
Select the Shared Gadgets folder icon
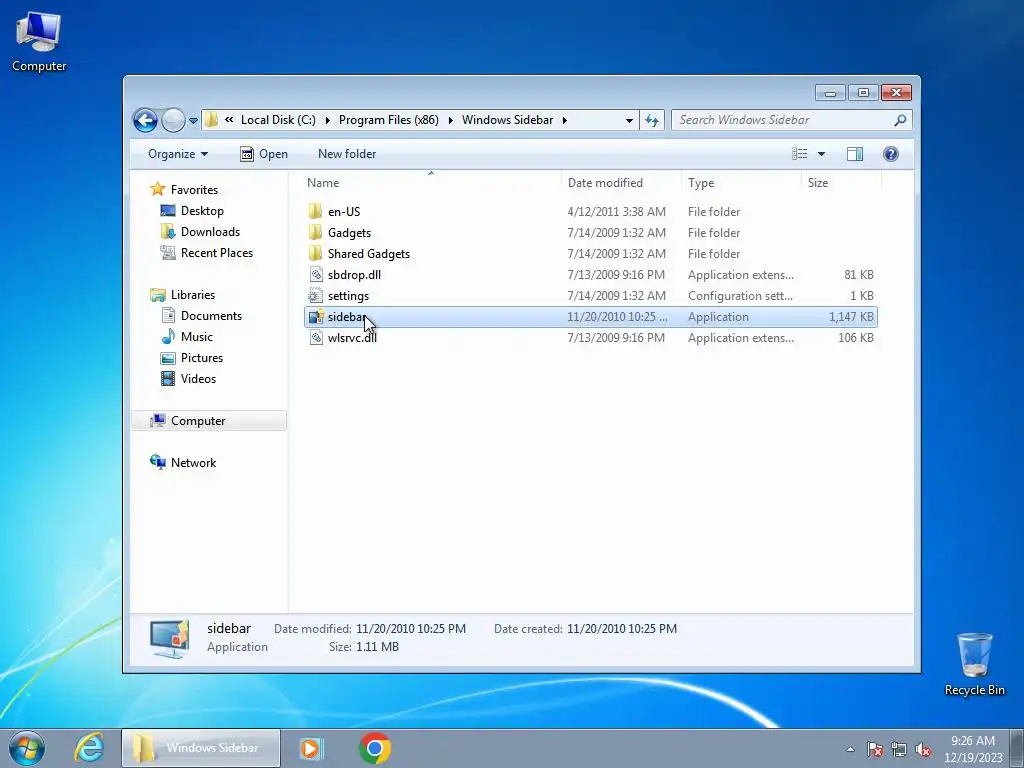pos(315,253)
